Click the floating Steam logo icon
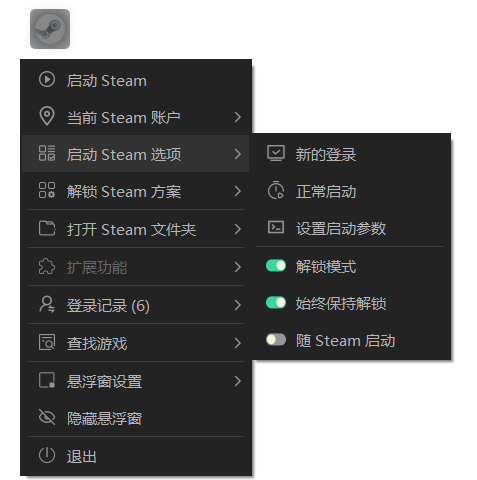This screenshot has width=477, height=480. tap(50, 29)
